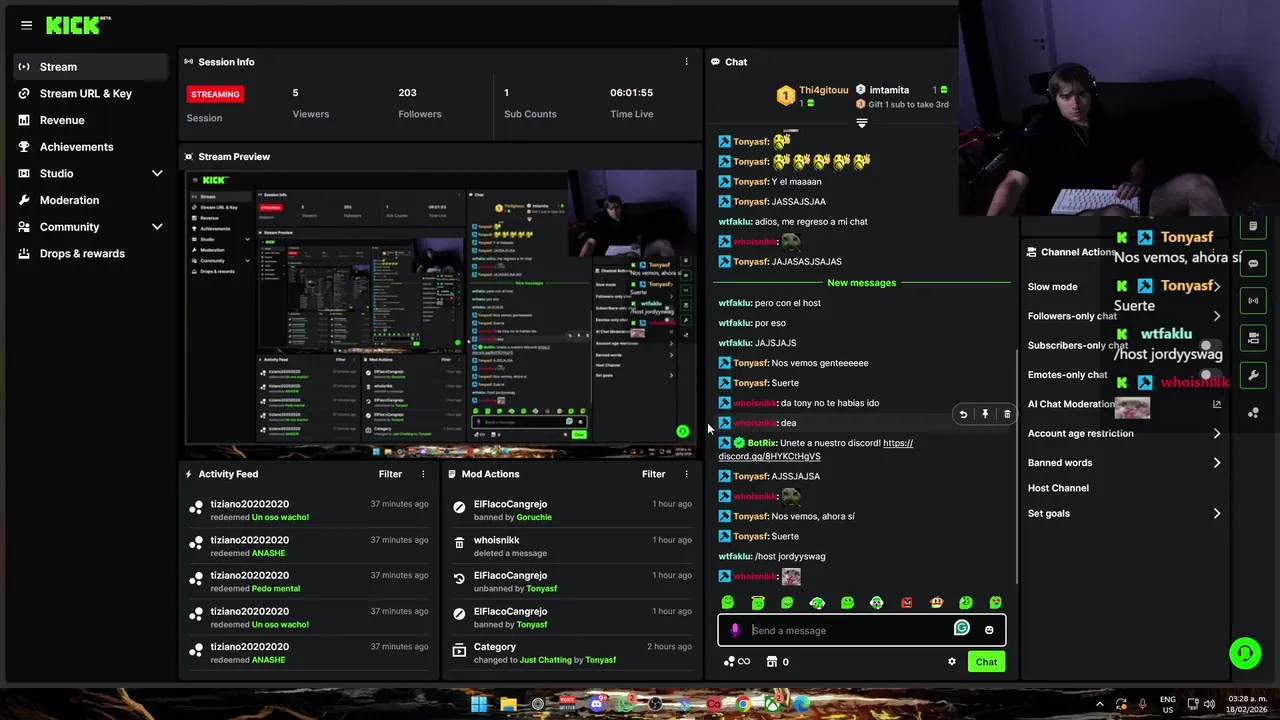Screen dimensions: 1280x720
Task: Toggle Emotes-only chat switch
Action: (1210, 375)
